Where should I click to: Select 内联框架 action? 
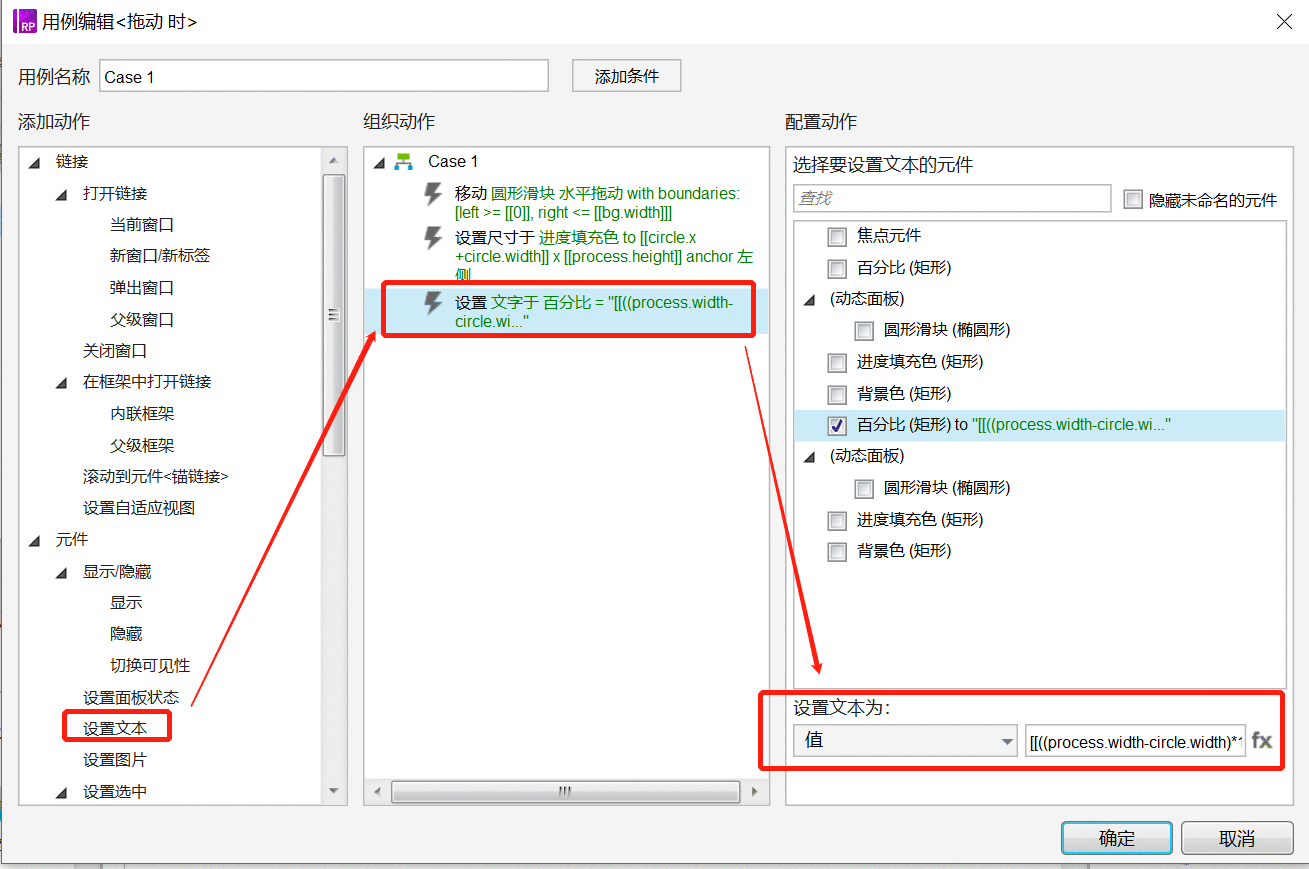click(141, 414)
